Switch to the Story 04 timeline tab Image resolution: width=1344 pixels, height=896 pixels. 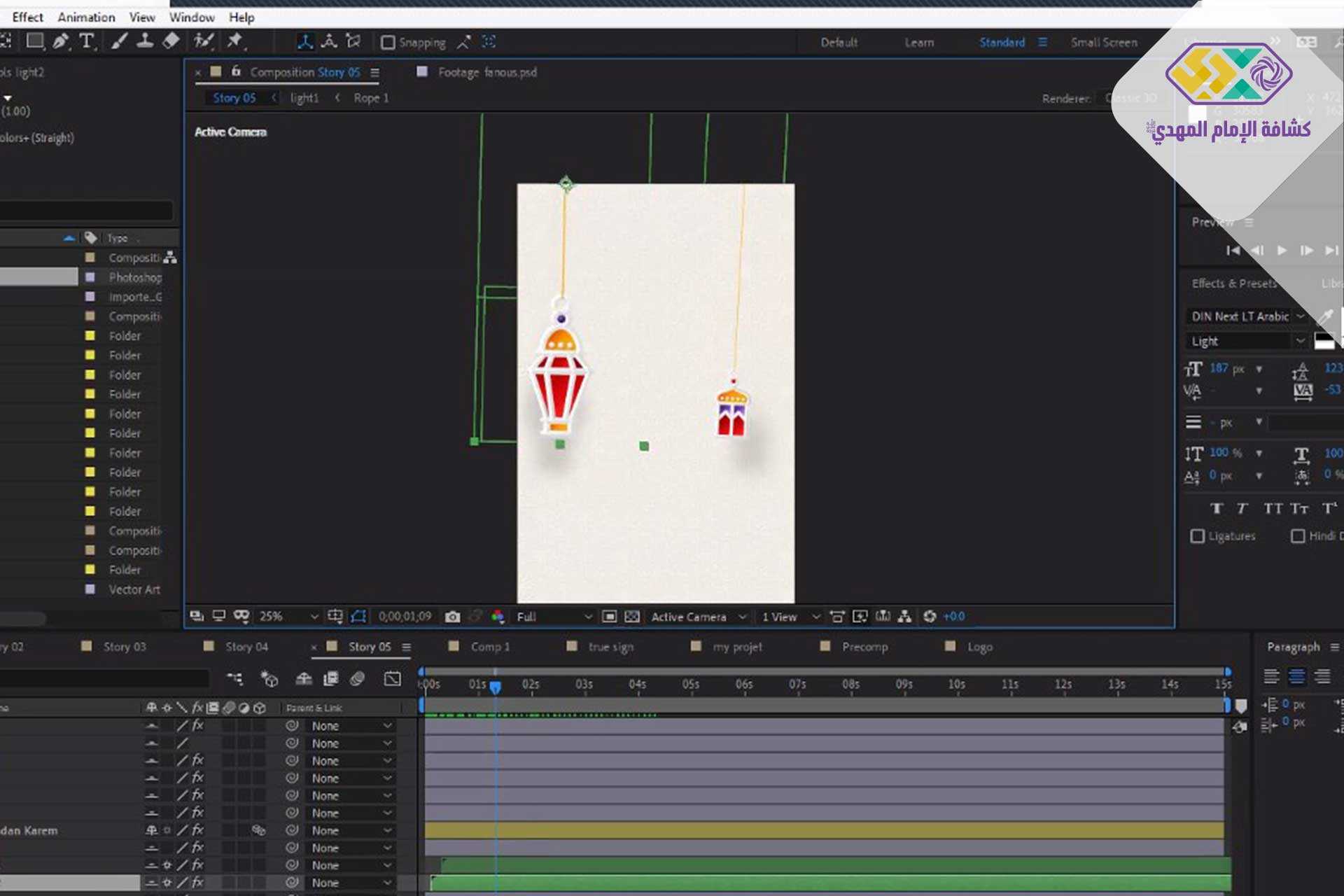tap(246, 647)
